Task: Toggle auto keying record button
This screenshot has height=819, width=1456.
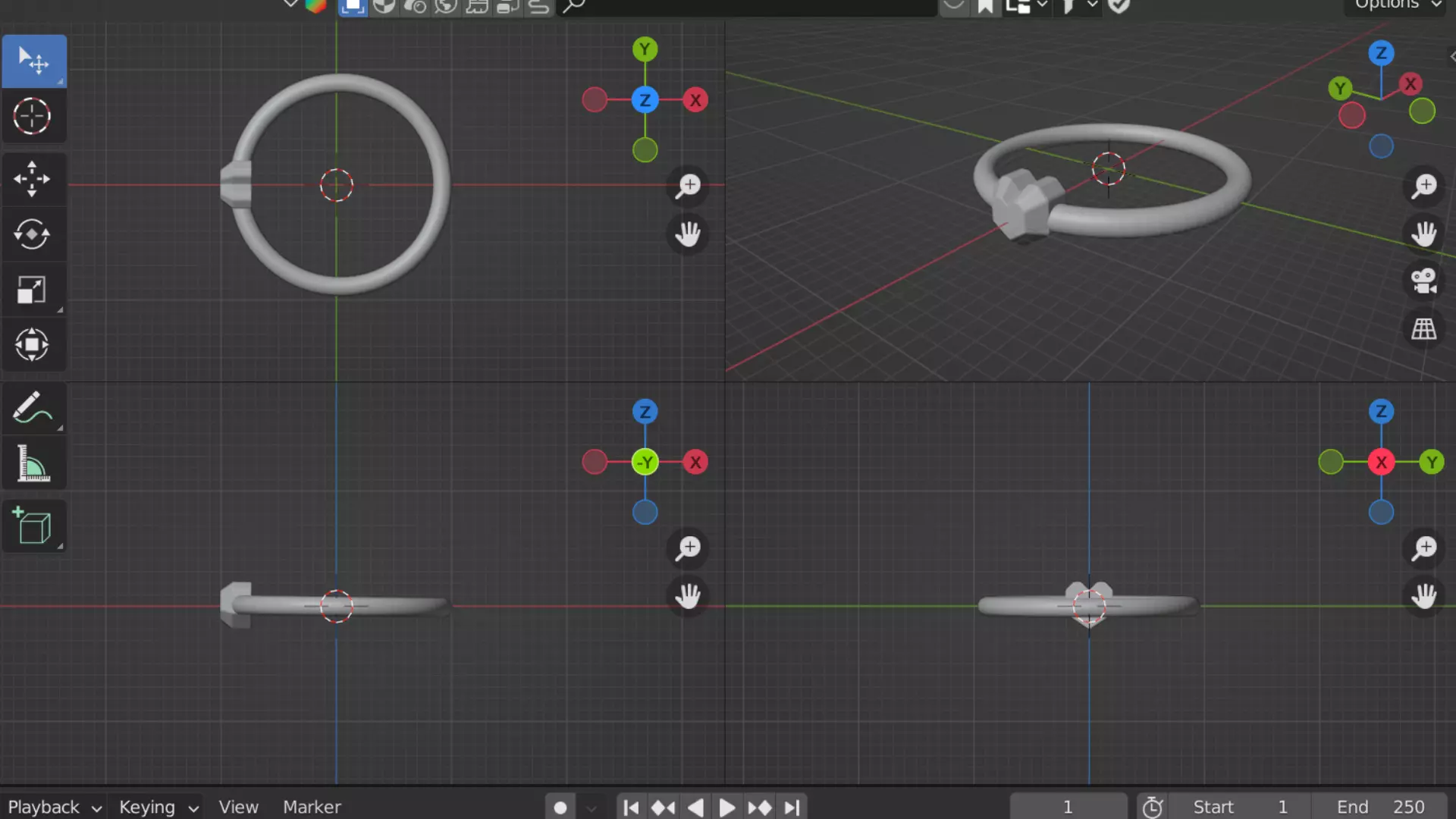Action: pyautogui.click(x=560, y=808)
